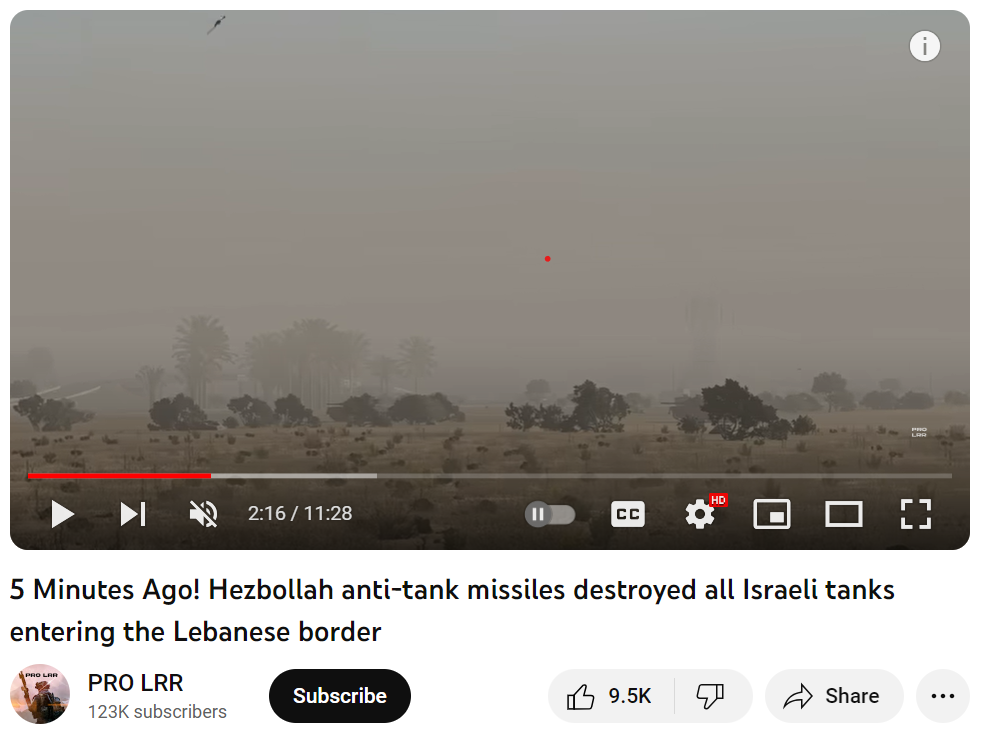The width and height of the screenshot is (985, 732).
Task: Open miniplayer mode
Action: coord(772,514)
